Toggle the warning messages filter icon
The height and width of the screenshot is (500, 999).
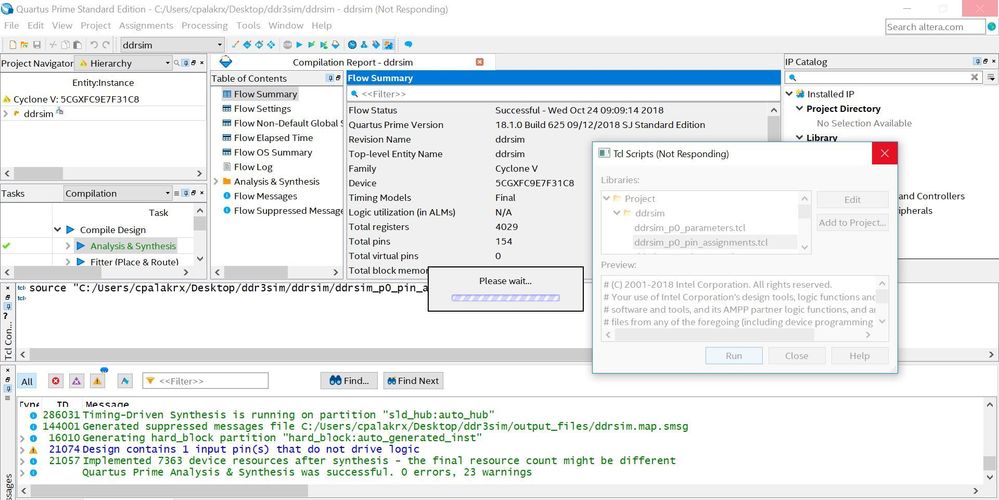98,381
